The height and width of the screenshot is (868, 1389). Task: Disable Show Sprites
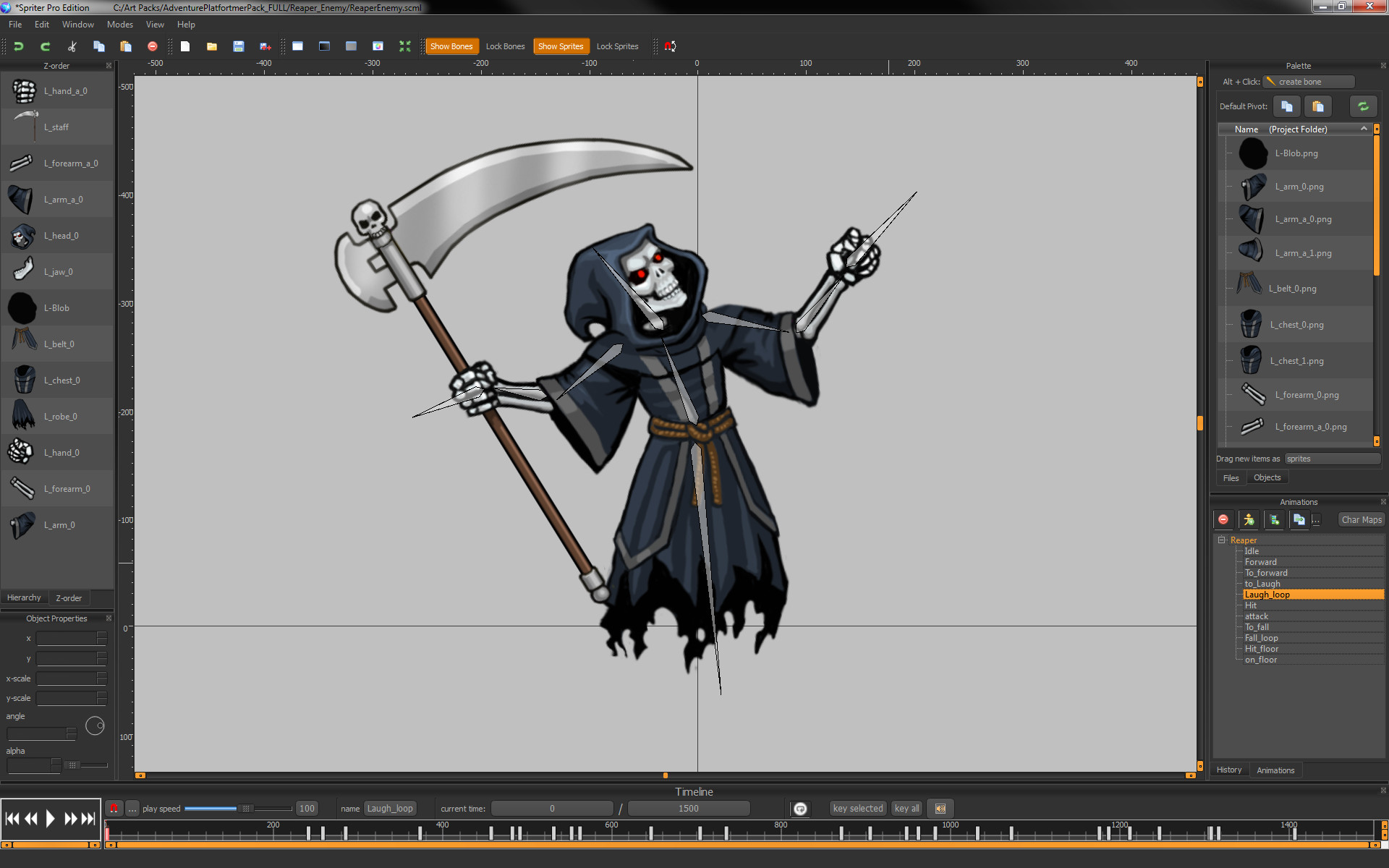point(561,46)
